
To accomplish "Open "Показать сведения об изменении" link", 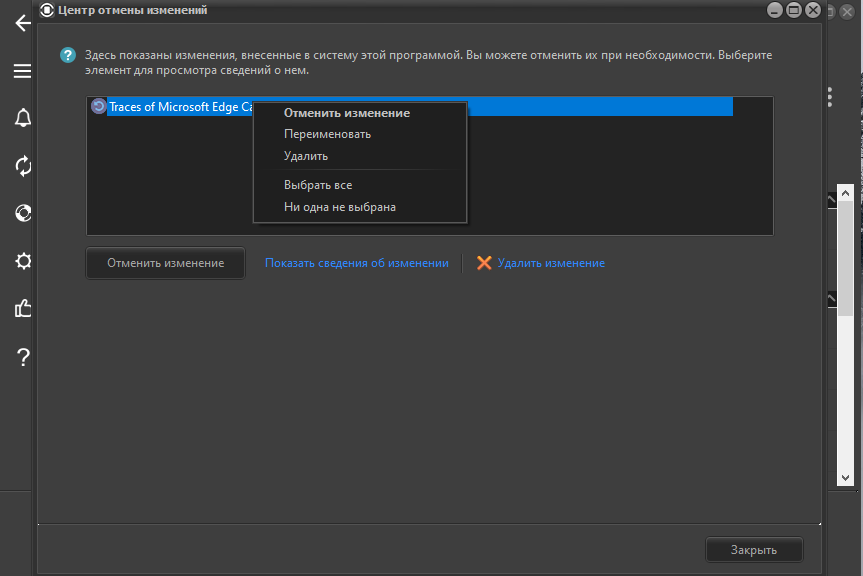I will tap(356, 263).
